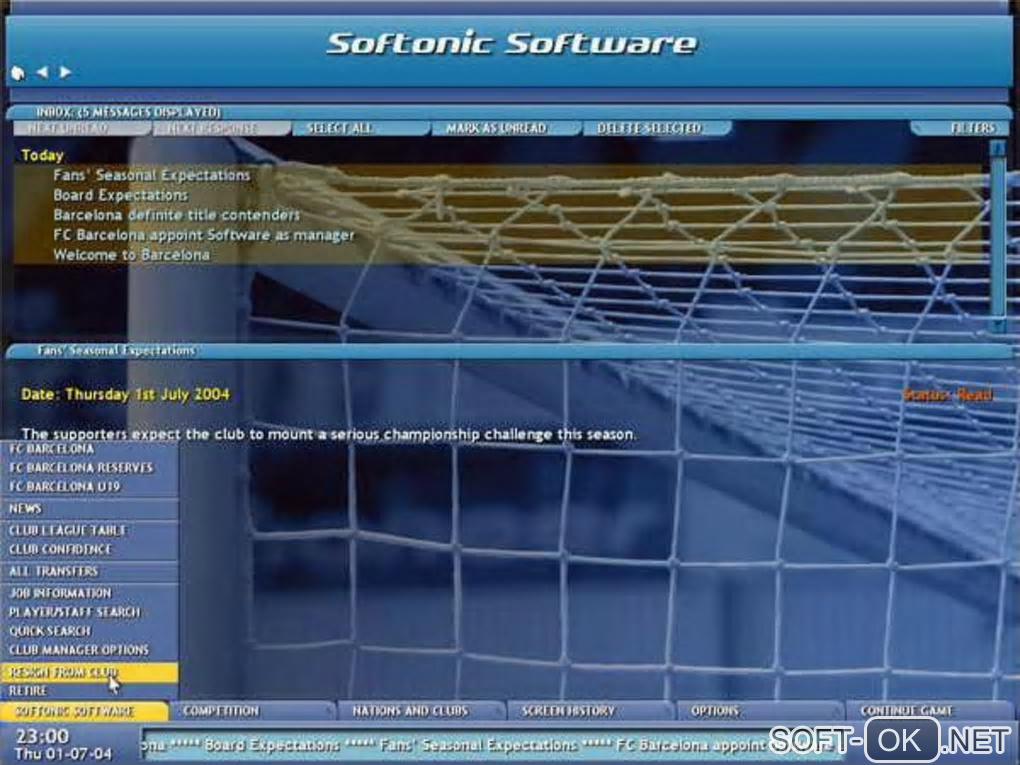
Task: Open the Nations and Clubs tab
Action: coord(422,711)
